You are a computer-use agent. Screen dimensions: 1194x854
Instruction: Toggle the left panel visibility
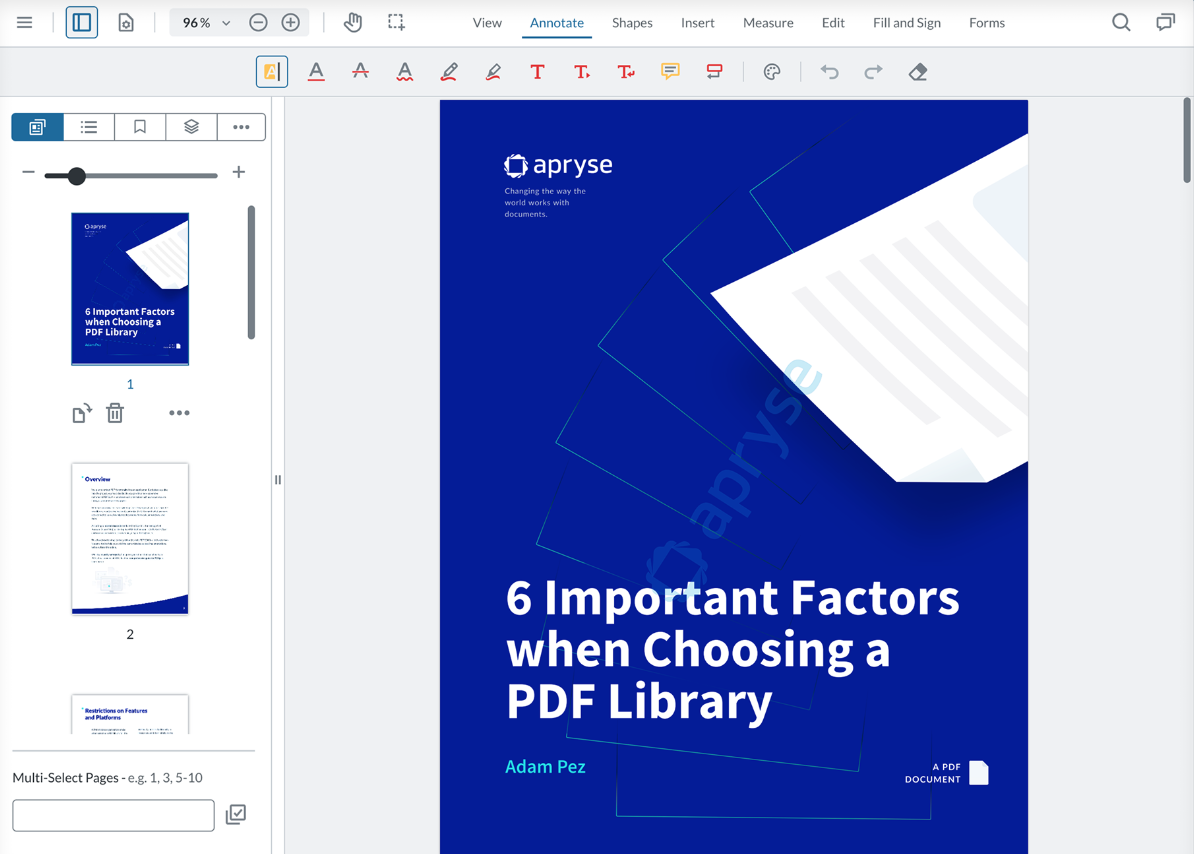[x=81, y=23]
